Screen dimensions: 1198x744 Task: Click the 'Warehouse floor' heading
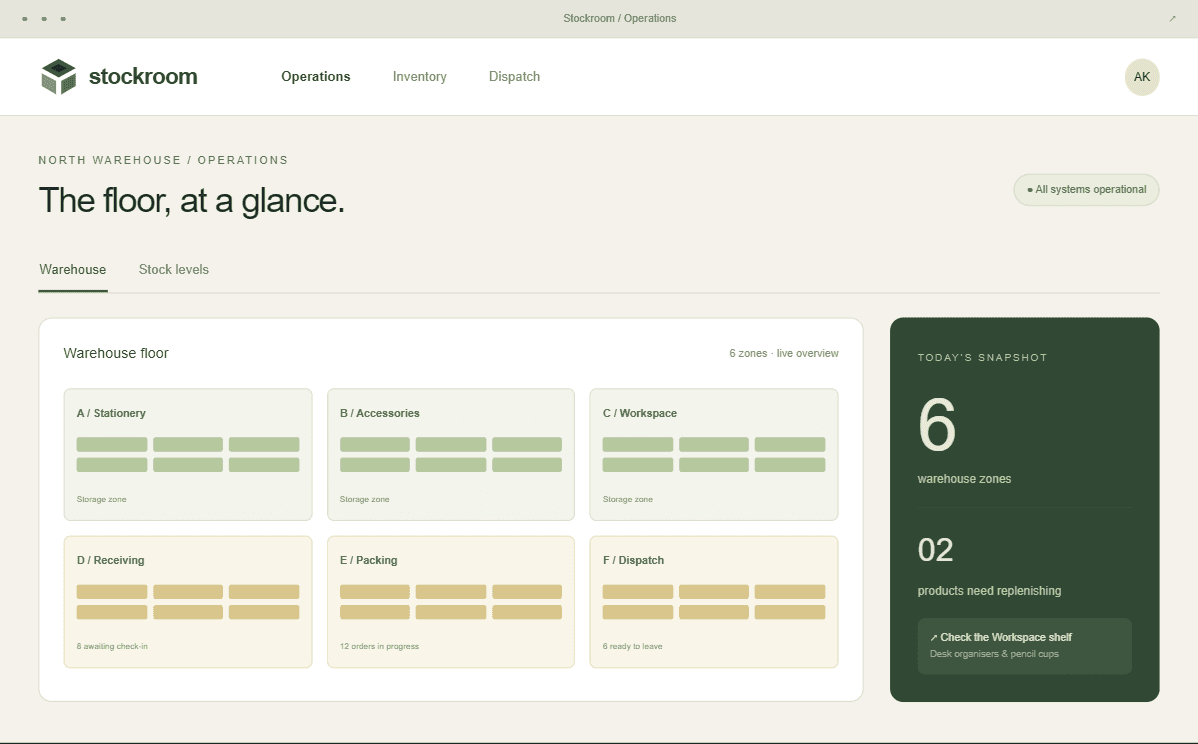[116, 353]
